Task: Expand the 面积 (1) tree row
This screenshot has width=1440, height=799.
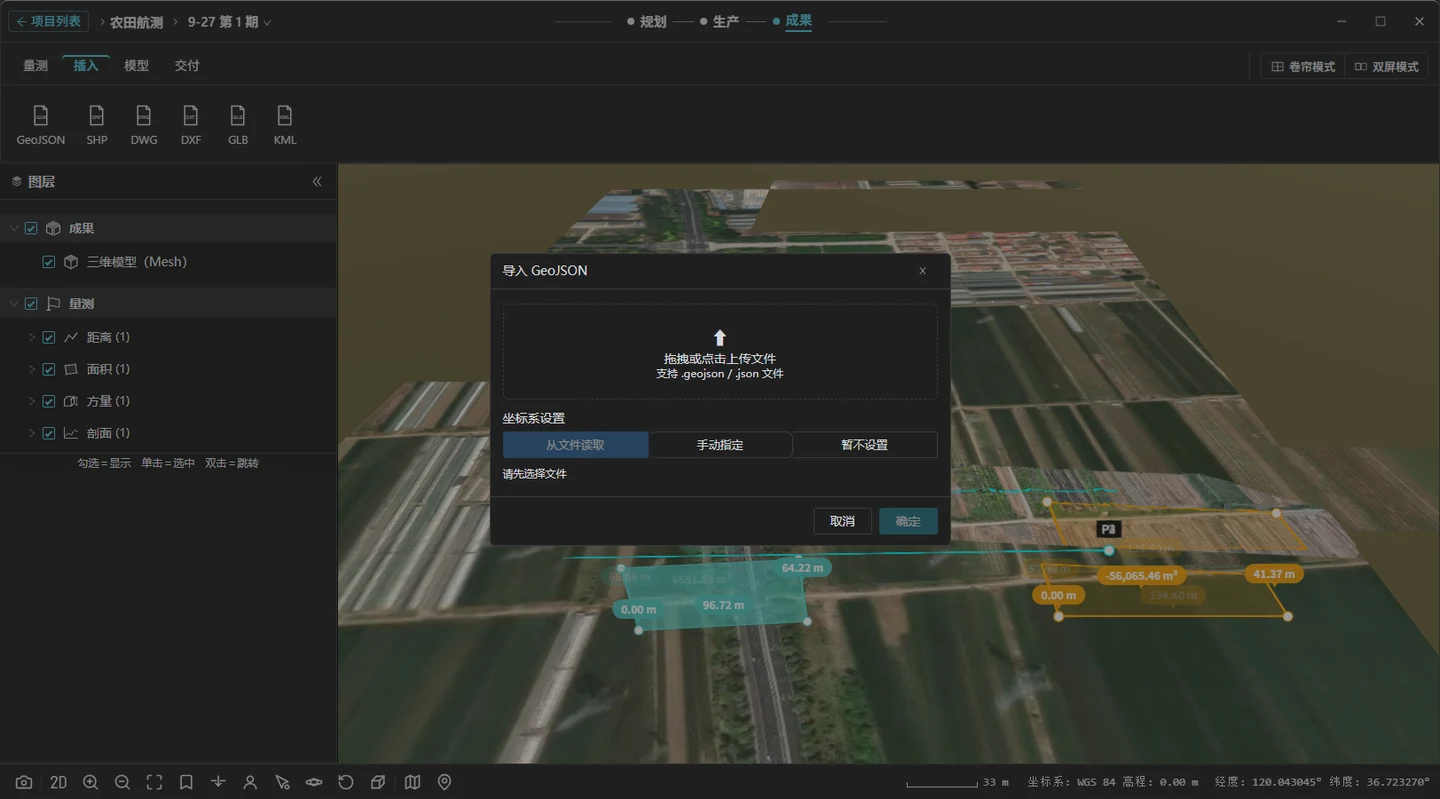Action: (31, 370)
